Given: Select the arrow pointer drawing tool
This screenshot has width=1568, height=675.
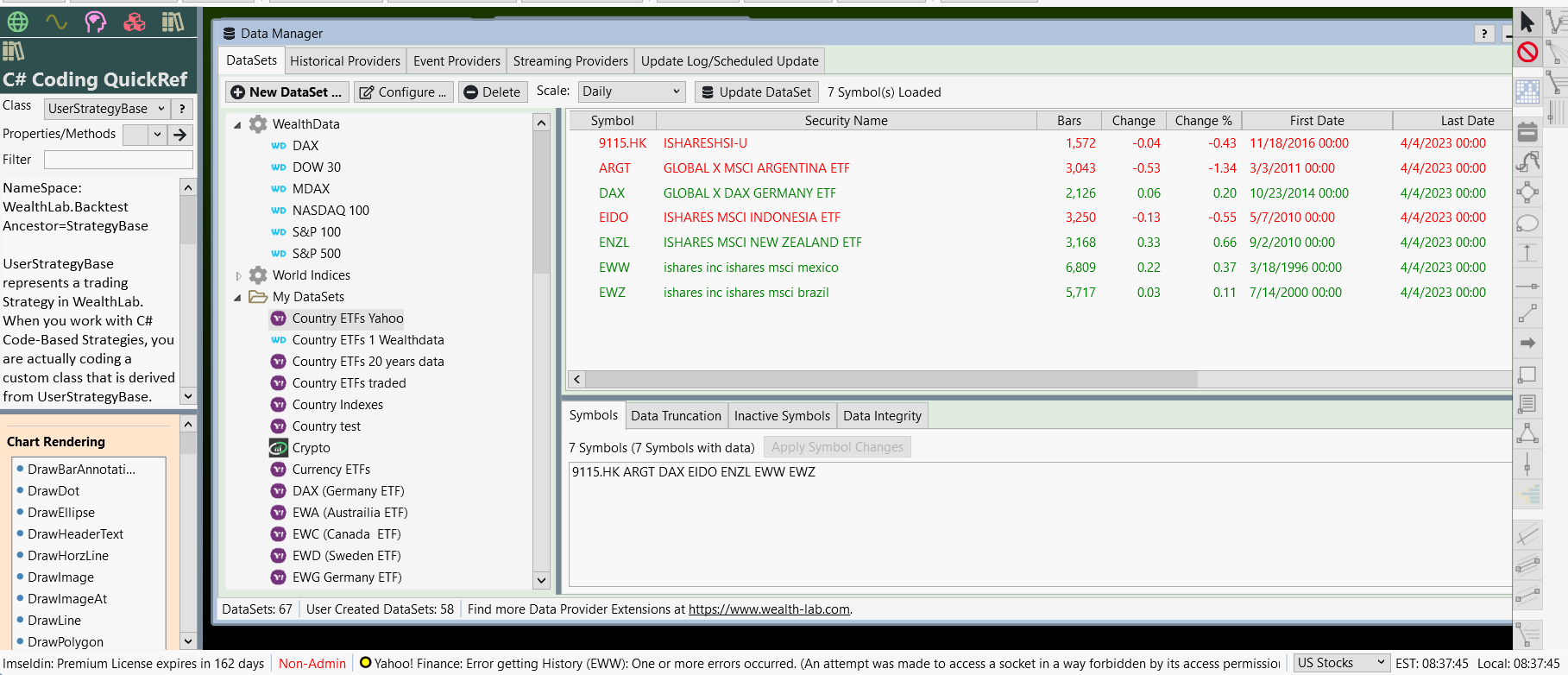Looking at the screenshot, I should [x=1527, y=22].
